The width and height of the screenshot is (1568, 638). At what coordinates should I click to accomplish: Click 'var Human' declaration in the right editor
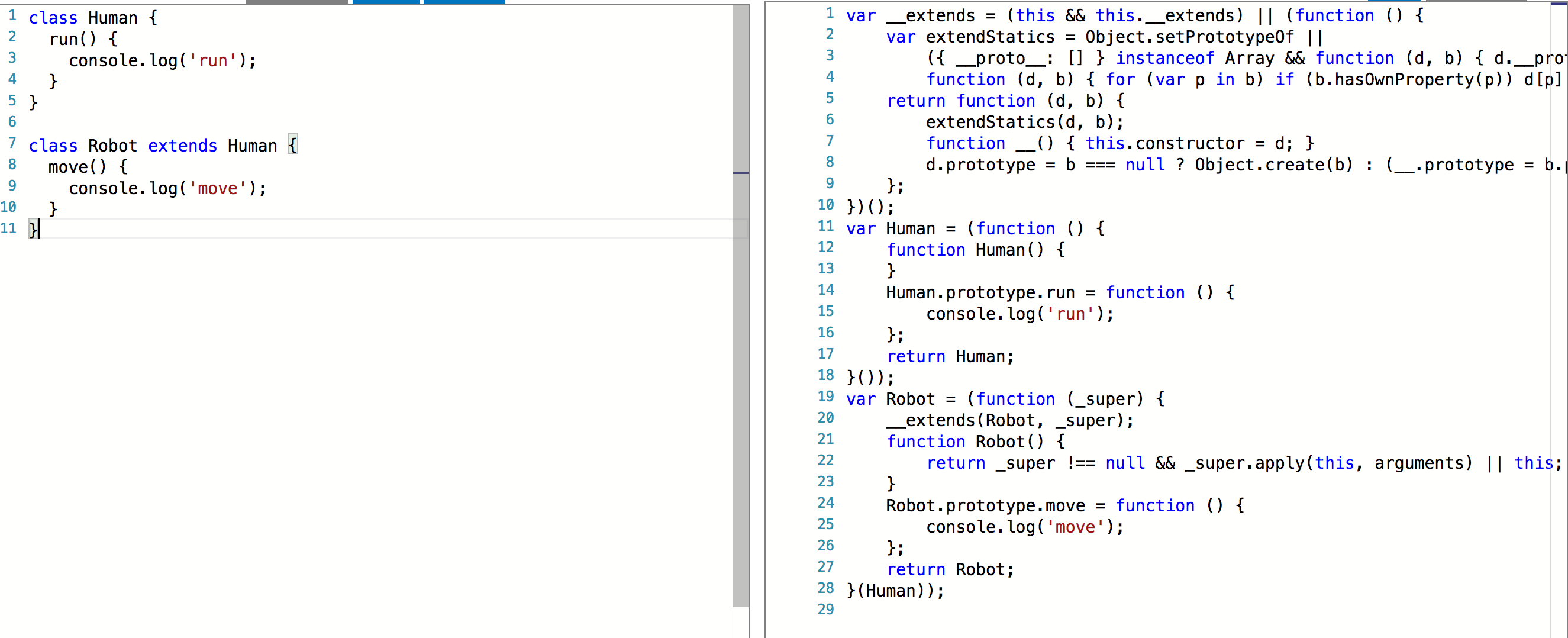(891, 228)
